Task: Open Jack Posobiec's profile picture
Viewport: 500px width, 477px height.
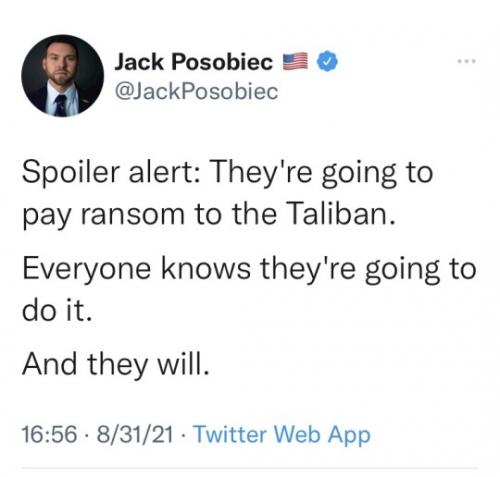Action: 62,76
